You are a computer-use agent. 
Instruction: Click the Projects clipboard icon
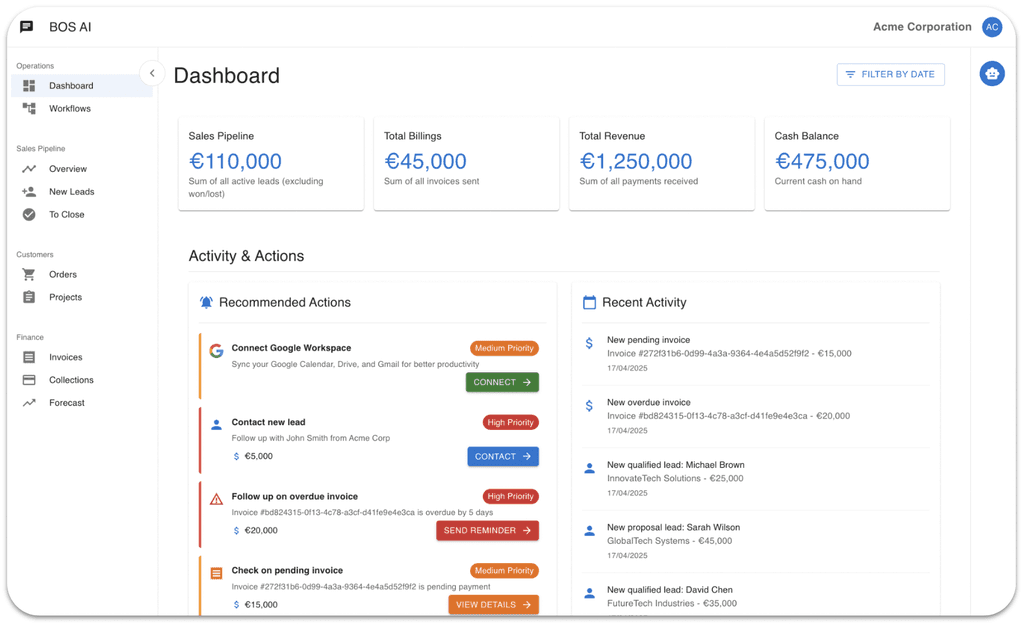29,297
